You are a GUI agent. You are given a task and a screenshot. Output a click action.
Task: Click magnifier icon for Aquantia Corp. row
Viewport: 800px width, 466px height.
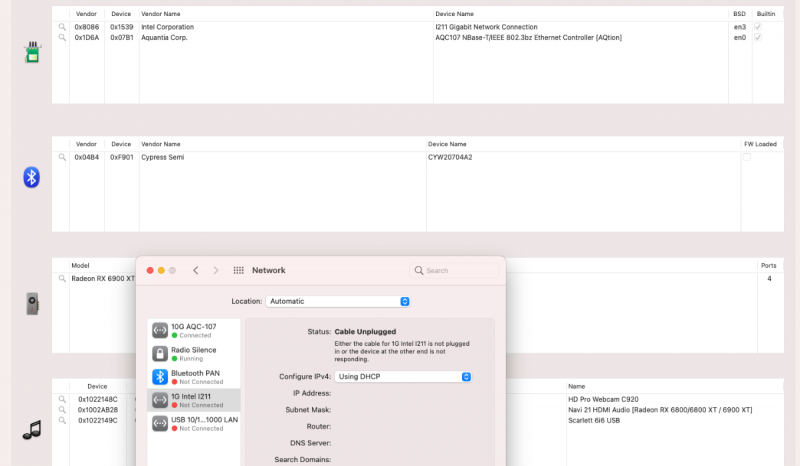coord(62,38)
